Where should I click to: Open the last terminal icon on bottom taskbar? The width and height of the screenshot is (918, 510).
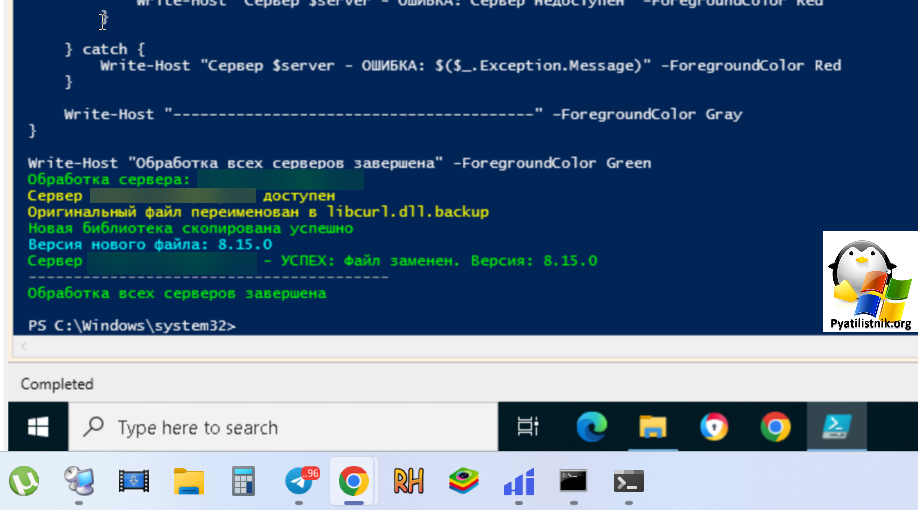pyautogui.click(x=628, y=482)
